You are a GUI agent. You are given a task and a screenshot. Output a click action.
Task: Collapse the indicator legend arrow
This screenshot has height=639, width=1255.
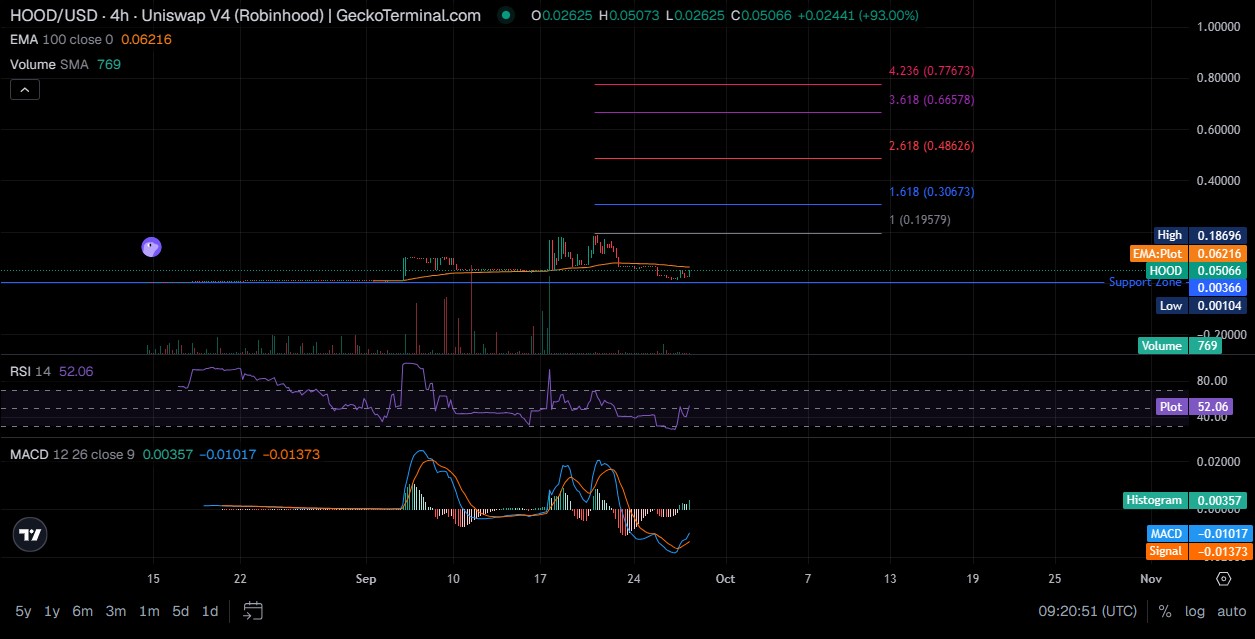coord(24,90)
